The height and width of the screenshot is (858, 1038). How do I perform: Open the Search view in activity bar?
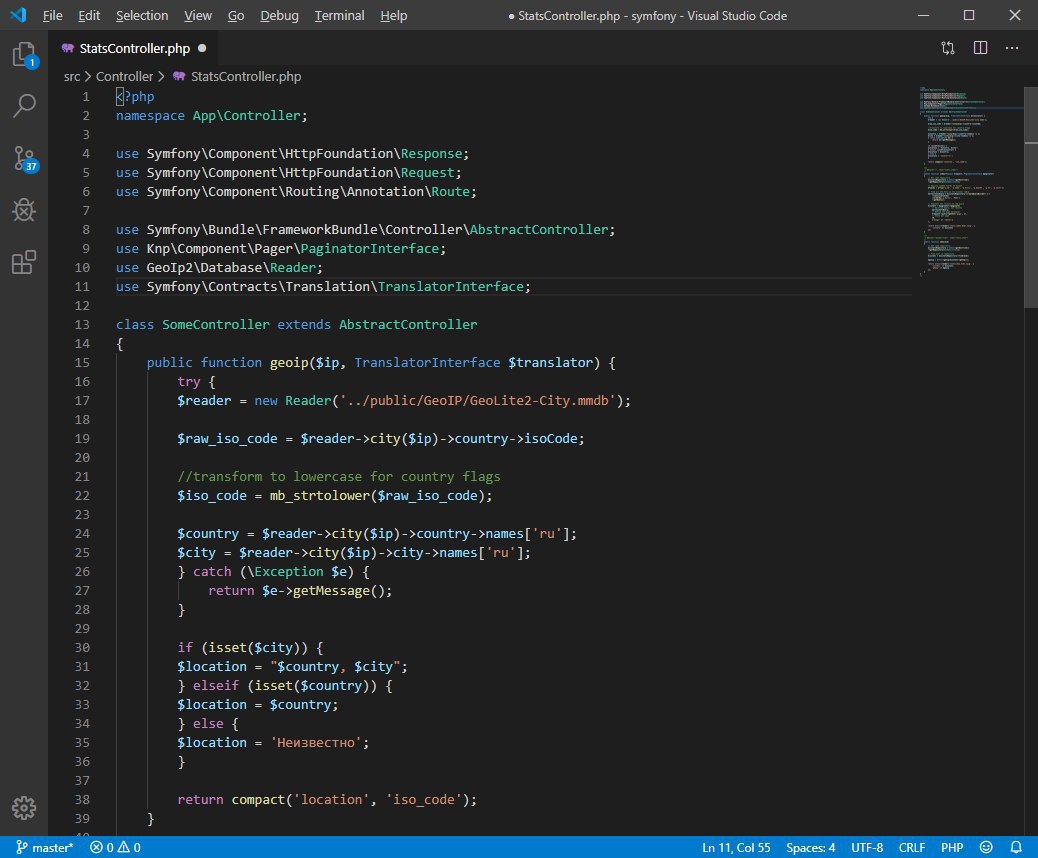tap(24, 106)
